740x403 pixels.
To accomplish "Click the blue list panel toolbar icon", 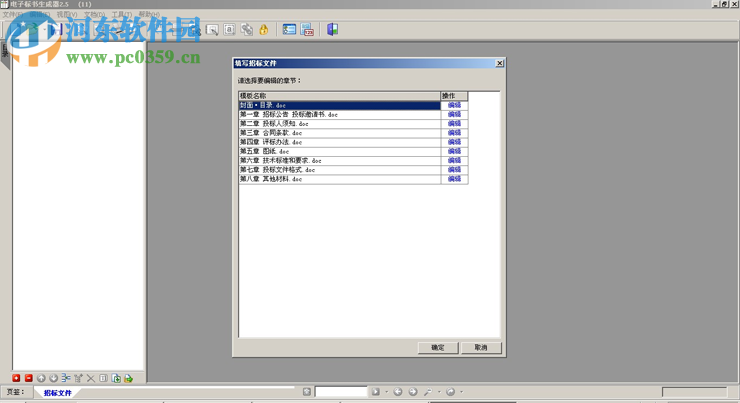I will coord(289,30).
